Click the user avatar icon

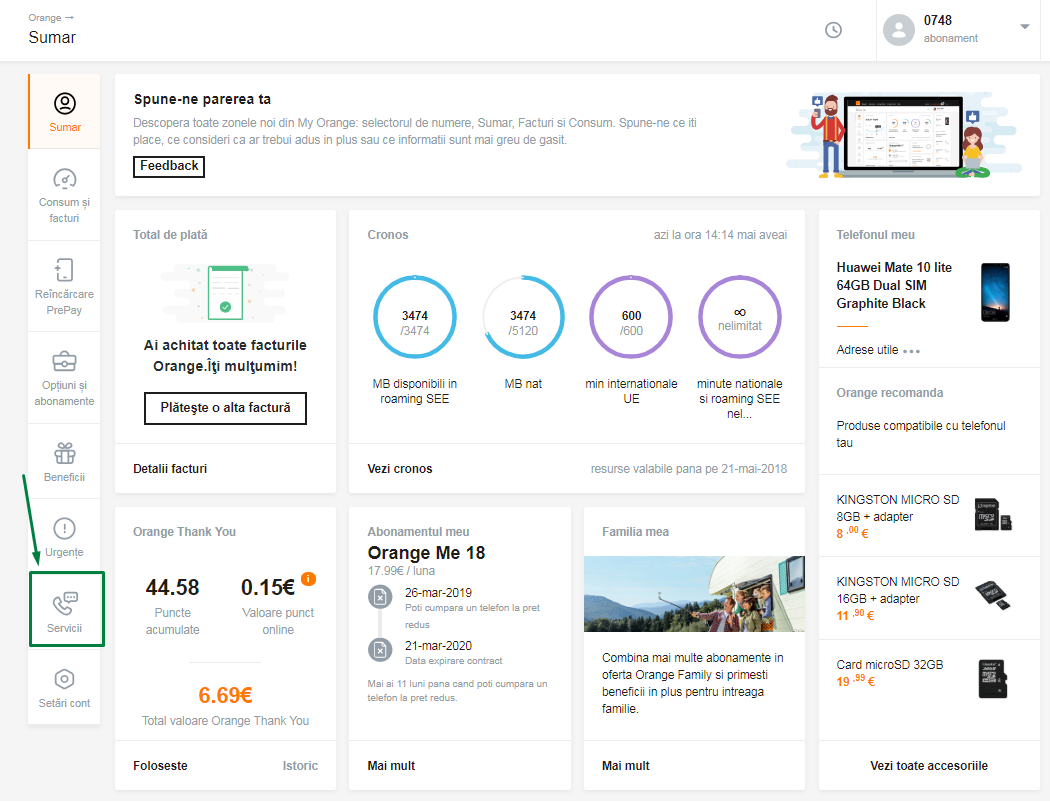tap(899, 30)
